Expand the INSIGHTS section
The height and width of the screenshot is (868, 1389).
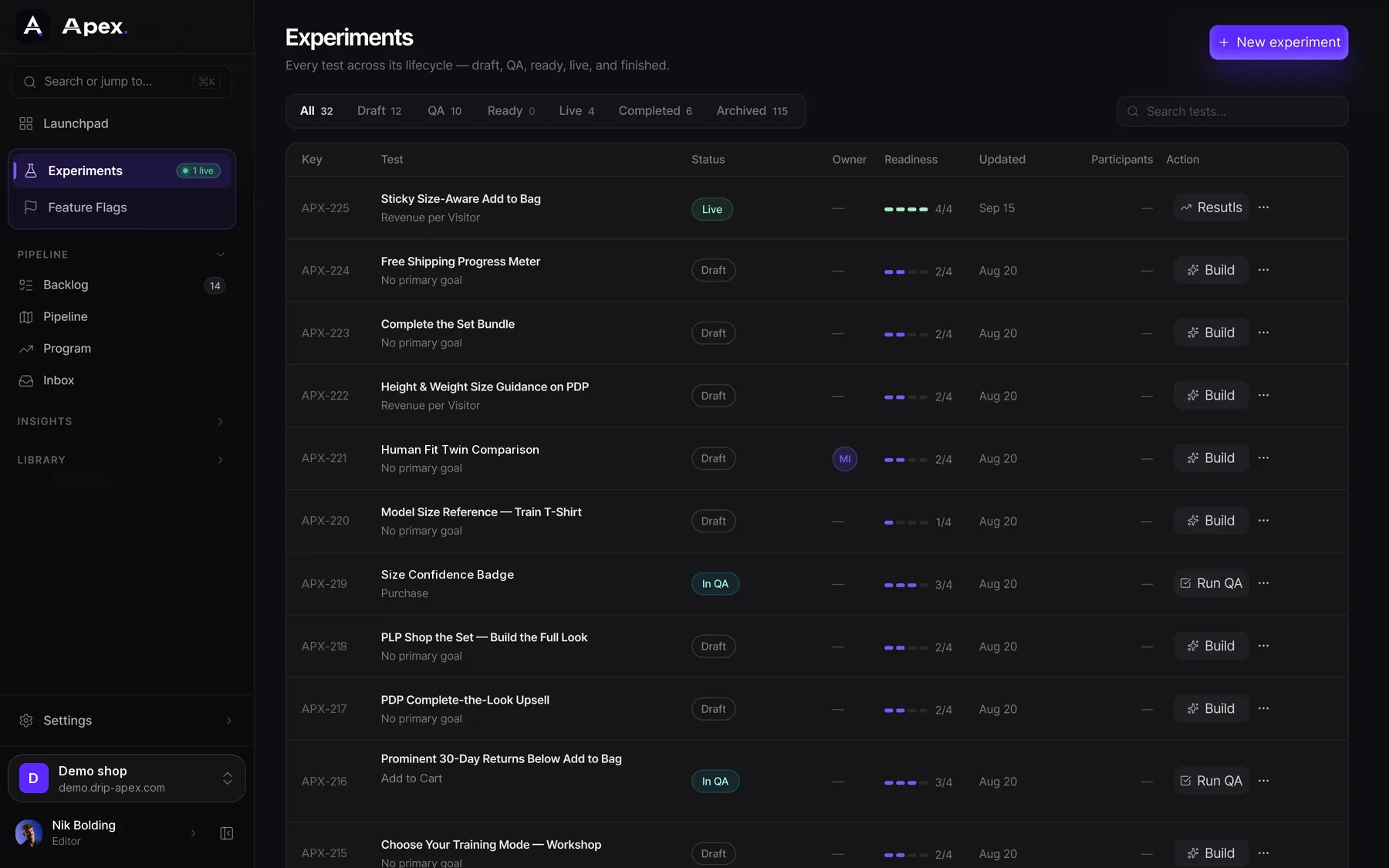[220, 421]
